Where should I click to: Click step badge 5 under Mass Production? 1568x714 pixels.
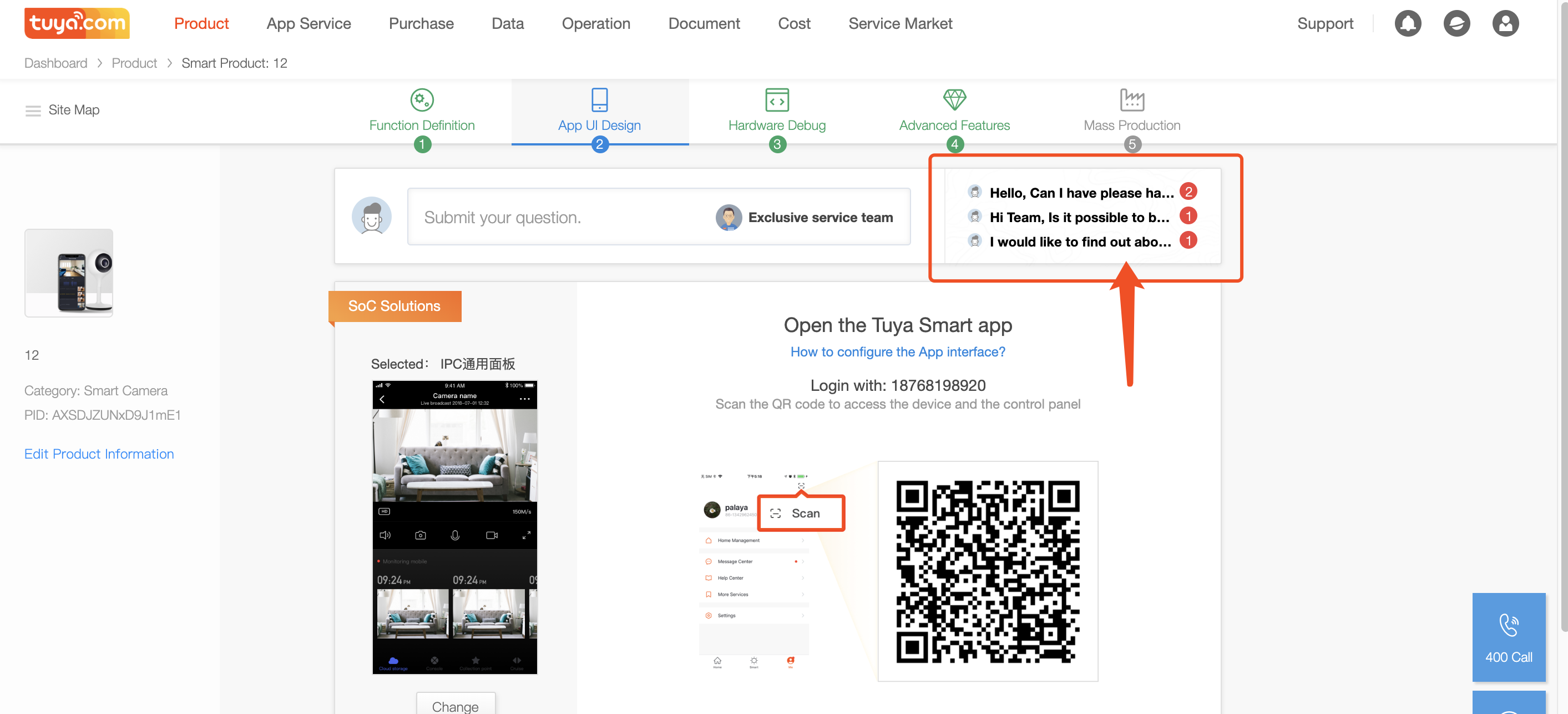[1131, 144]
